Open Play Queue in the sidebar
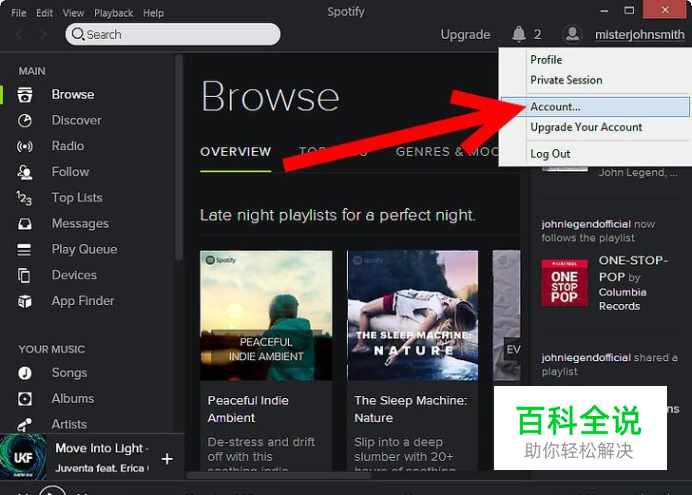 84,250
